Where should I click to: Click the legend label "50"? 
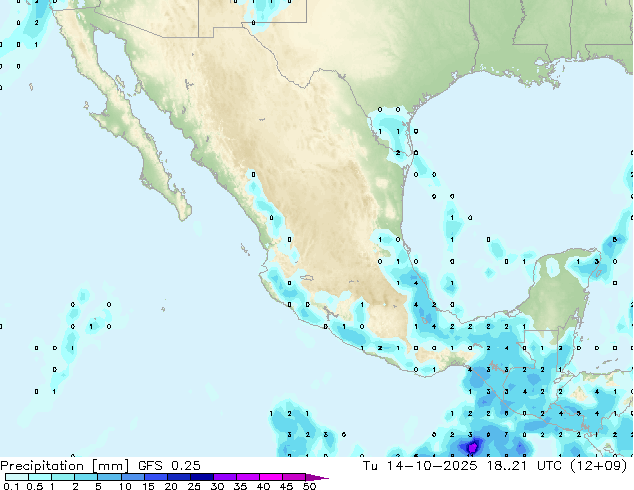click(x=309, y=486)
